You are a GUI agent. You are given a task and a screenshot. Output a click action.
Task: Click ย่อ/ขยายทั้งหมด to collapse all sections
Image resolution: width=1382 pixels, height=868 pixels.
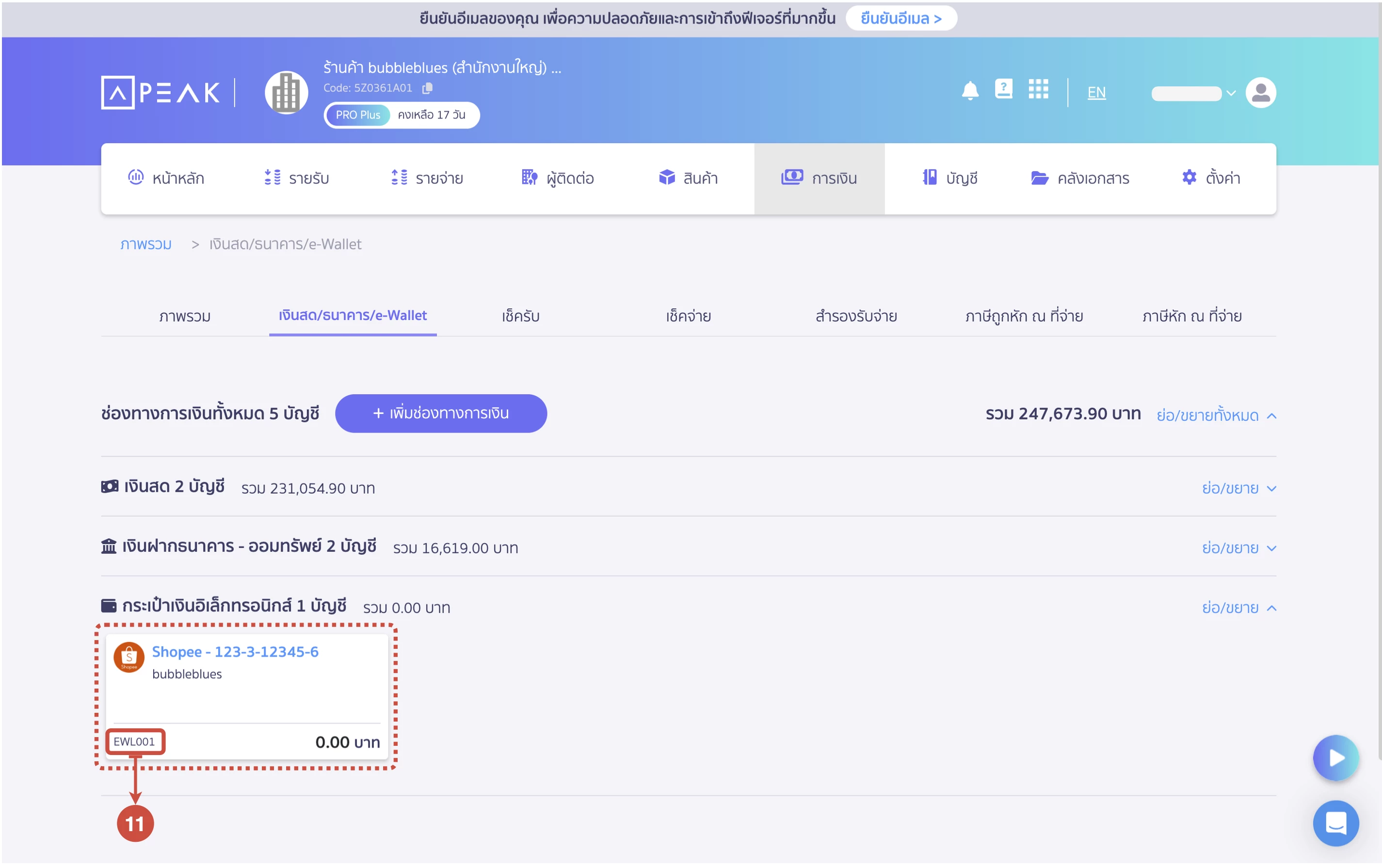pyautogui.click(x=1216, y=415)
